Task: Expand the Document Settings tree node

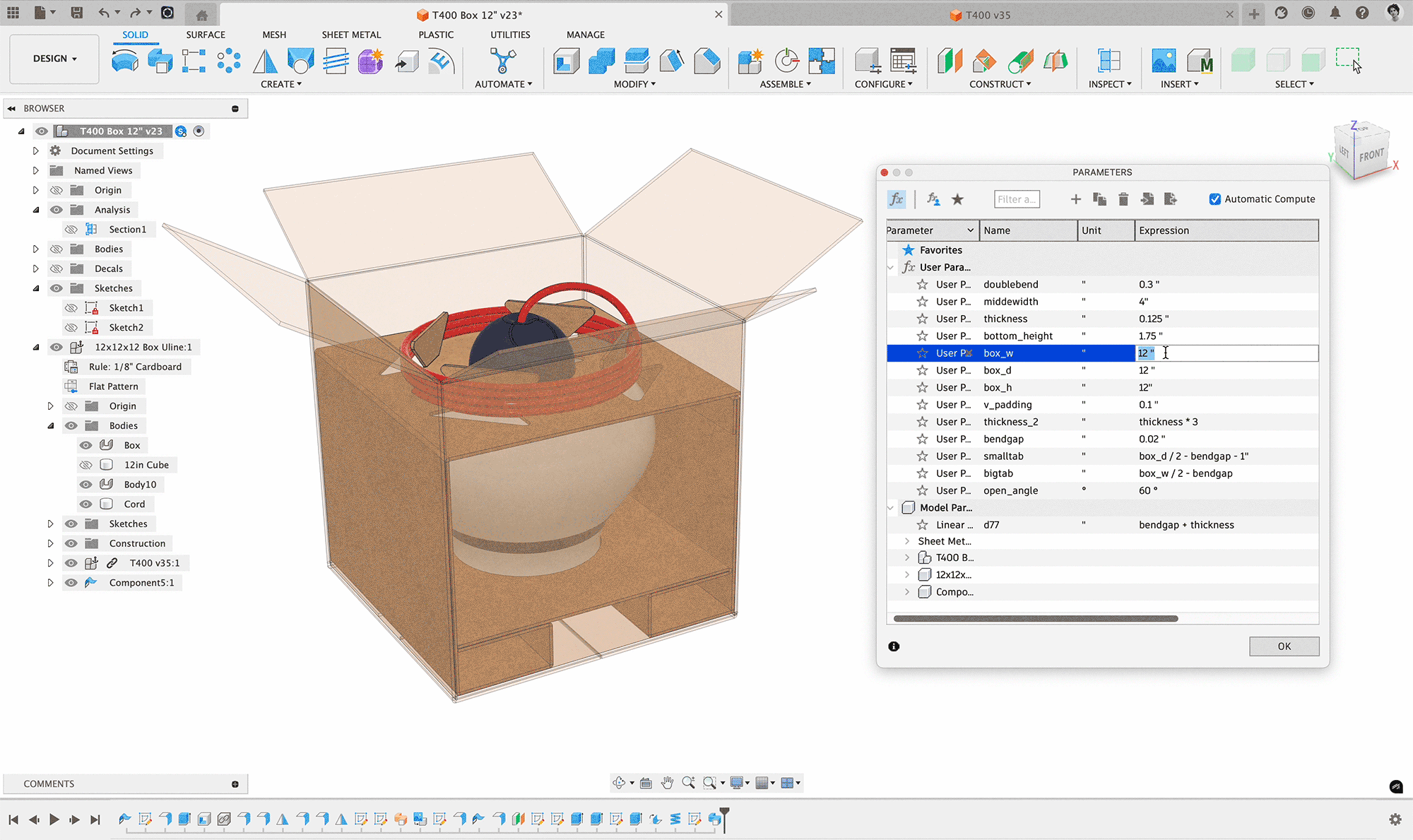Action: point(36,150)
